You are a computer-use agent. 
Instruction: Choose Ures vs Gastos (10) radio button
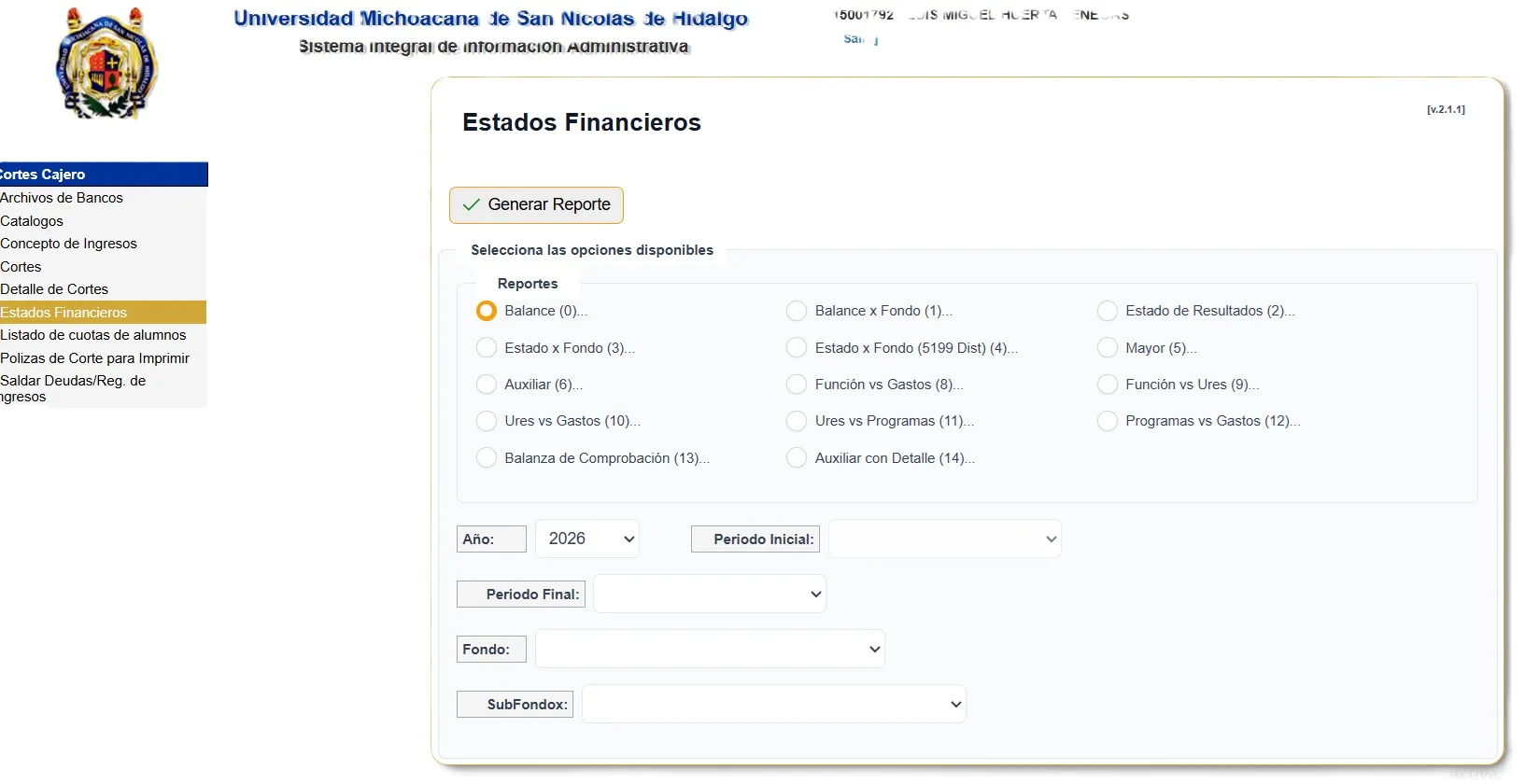(x=487, y=421)
